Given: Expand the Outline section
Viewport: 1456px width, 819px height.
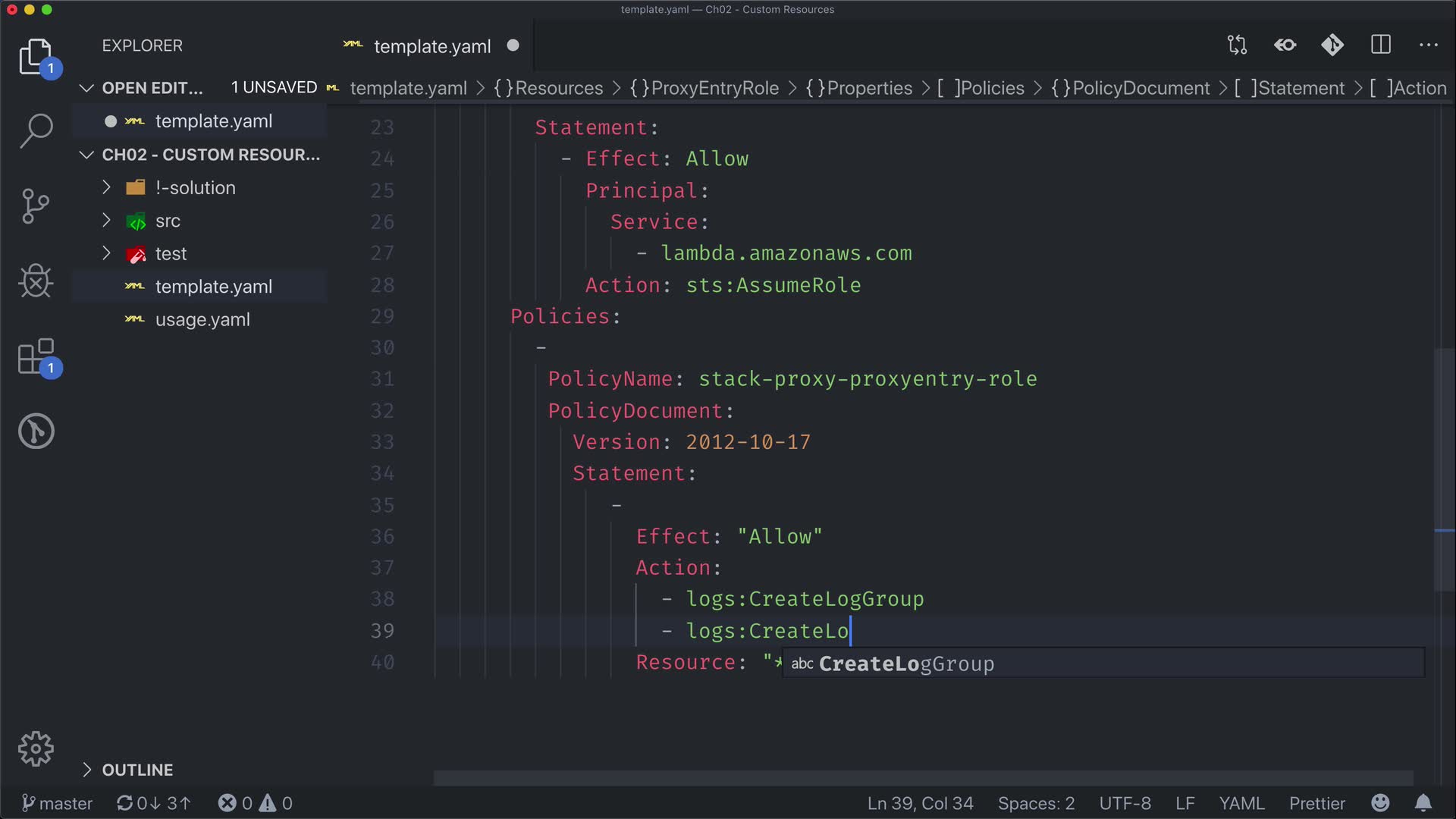Looking at the screenshot, I should 137,770.
